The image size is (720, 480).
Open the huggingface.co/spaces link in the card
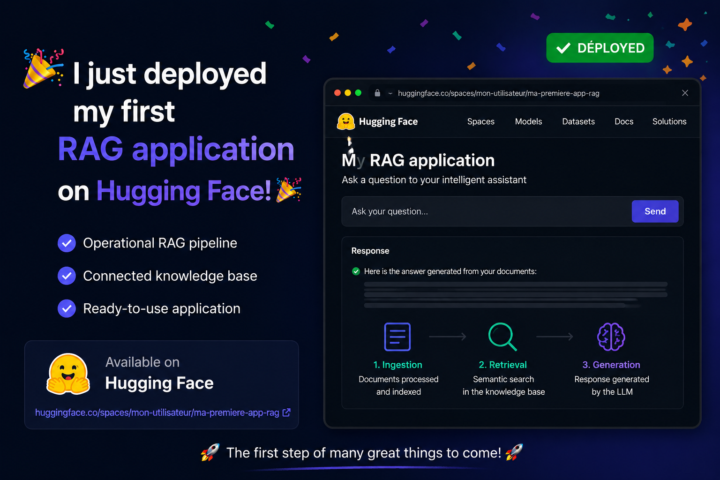(157, 412)
